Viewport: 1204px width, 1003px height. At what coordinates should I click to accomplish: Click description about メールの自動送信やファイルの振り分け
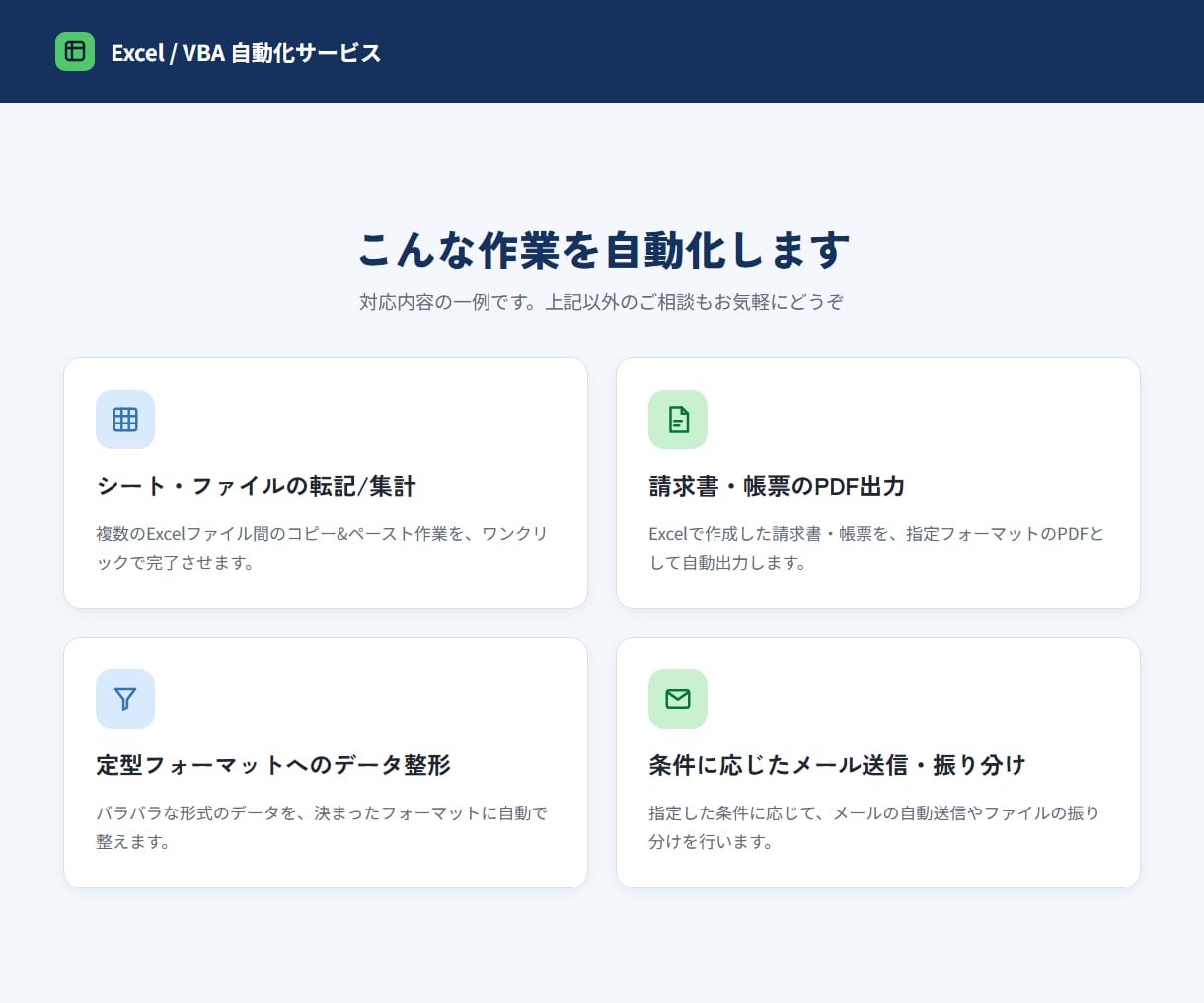click(x=874, y=827)
